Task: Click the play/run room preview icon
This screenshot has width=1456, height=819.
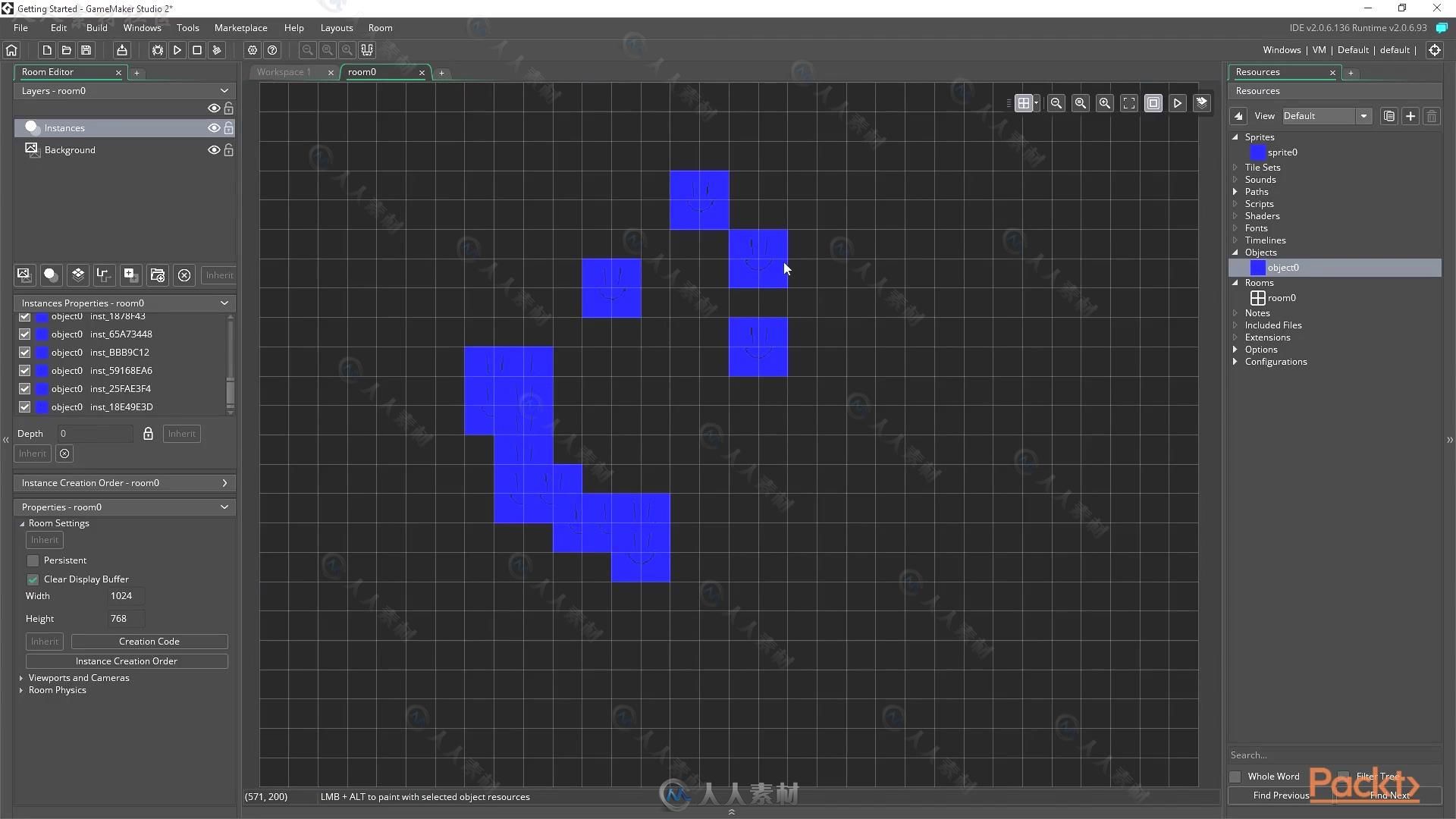Action: point(1177,102)
